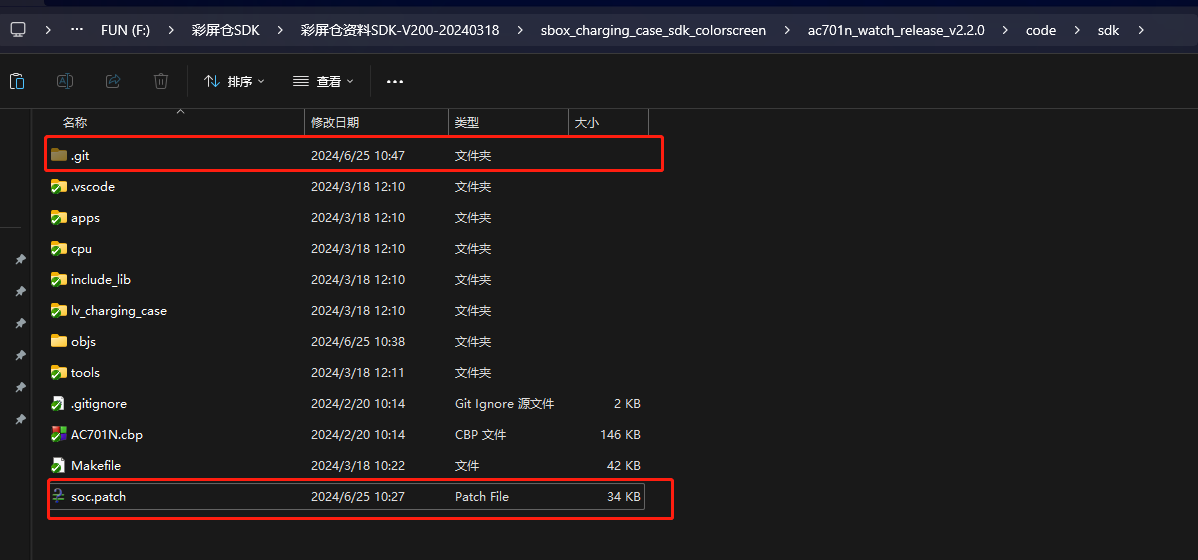Screen dimensions: 1198x560
Task: Click the objs folder icon
Action: (x=59, y=341)
